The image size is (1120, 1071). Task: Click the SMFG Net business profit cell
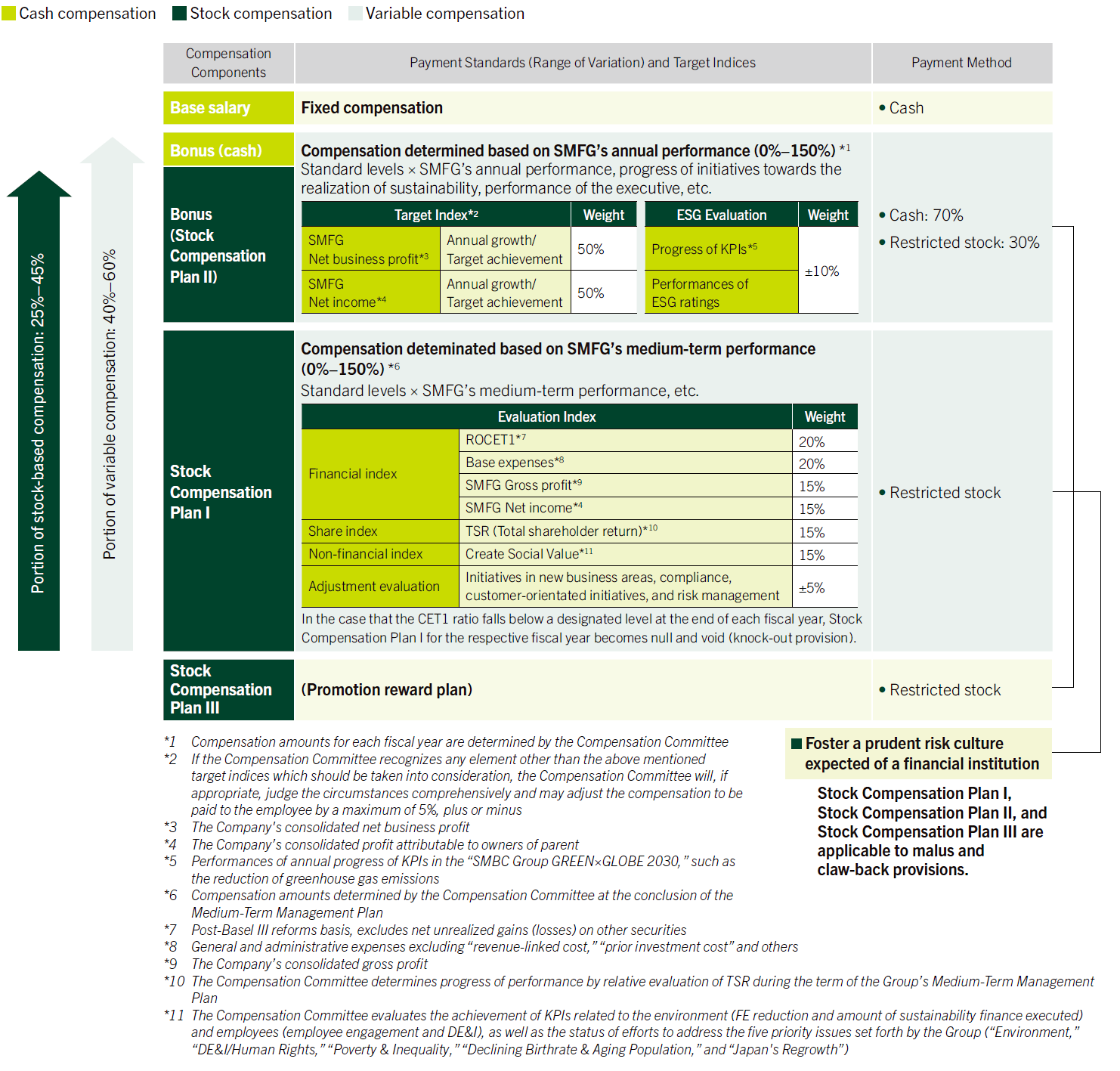(x=370, y=249)
